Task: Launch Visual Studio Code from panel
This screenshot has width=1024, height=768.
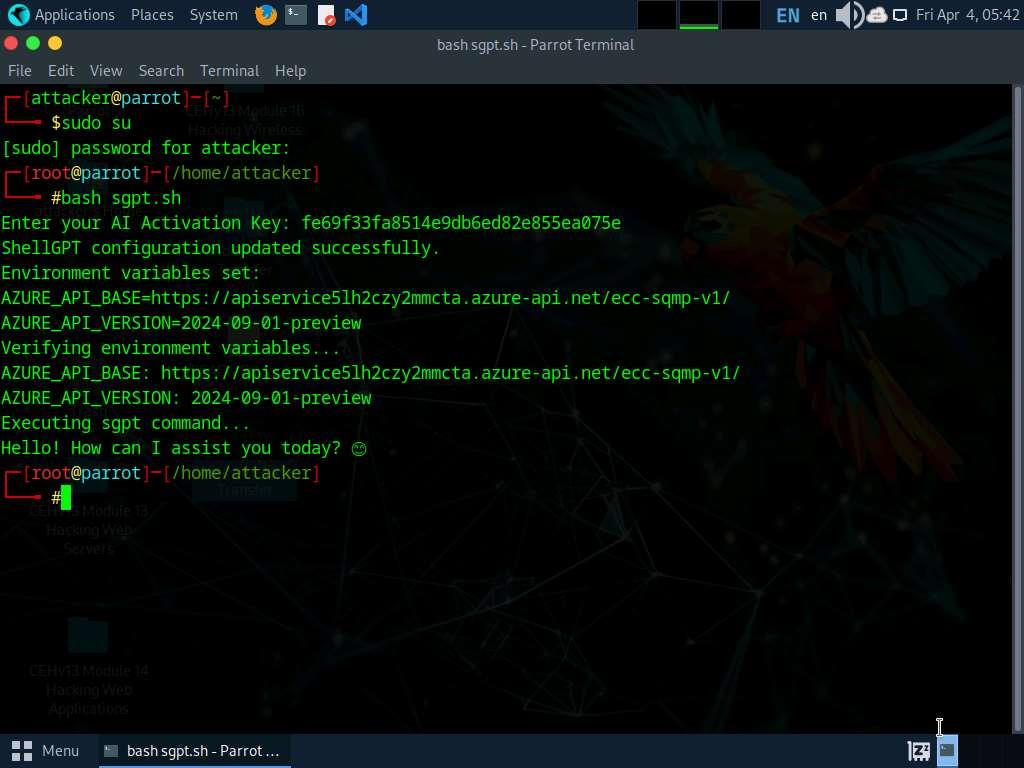Action: [x=355, y=15]
